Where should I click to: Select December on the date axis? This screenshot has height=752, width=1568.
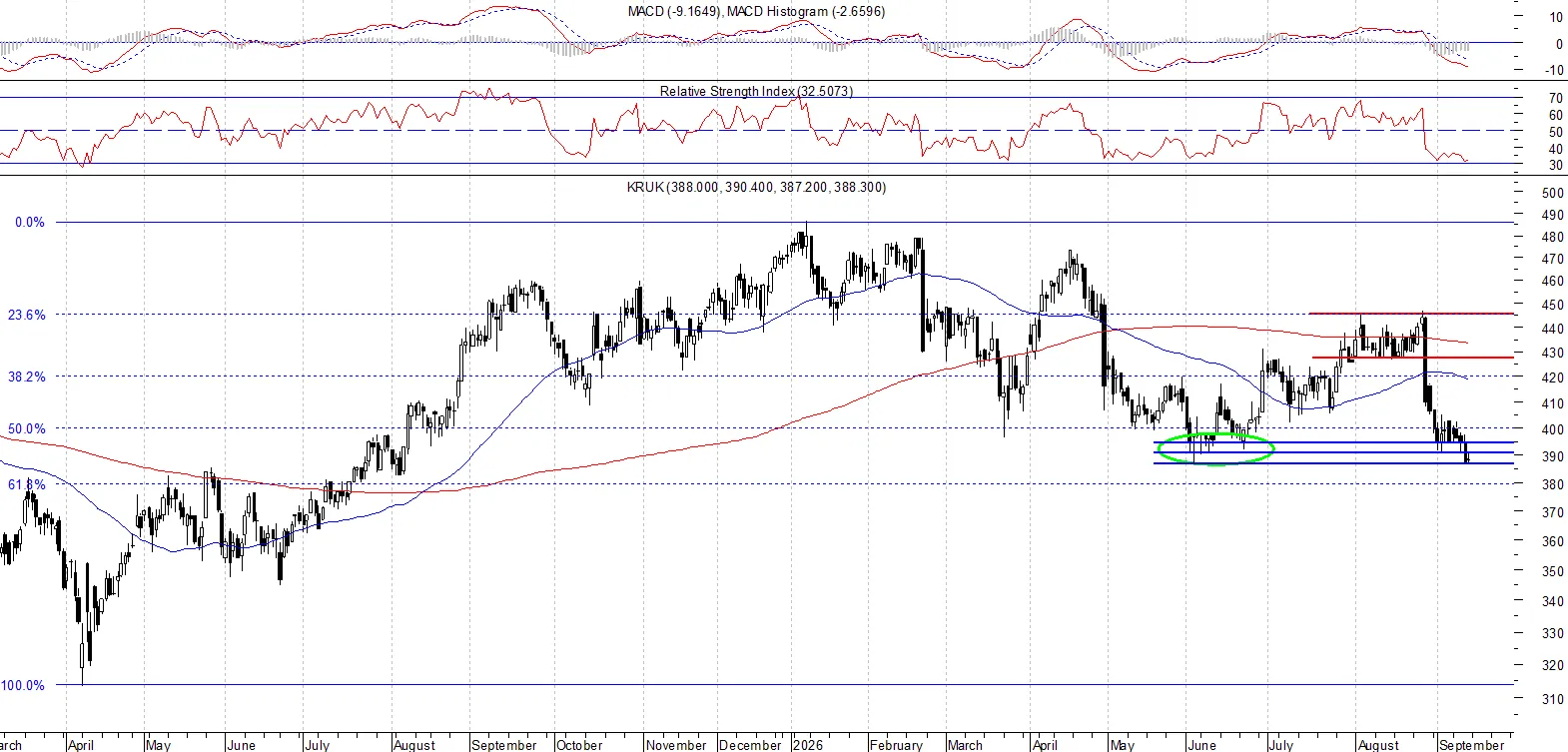coord(750,745)
